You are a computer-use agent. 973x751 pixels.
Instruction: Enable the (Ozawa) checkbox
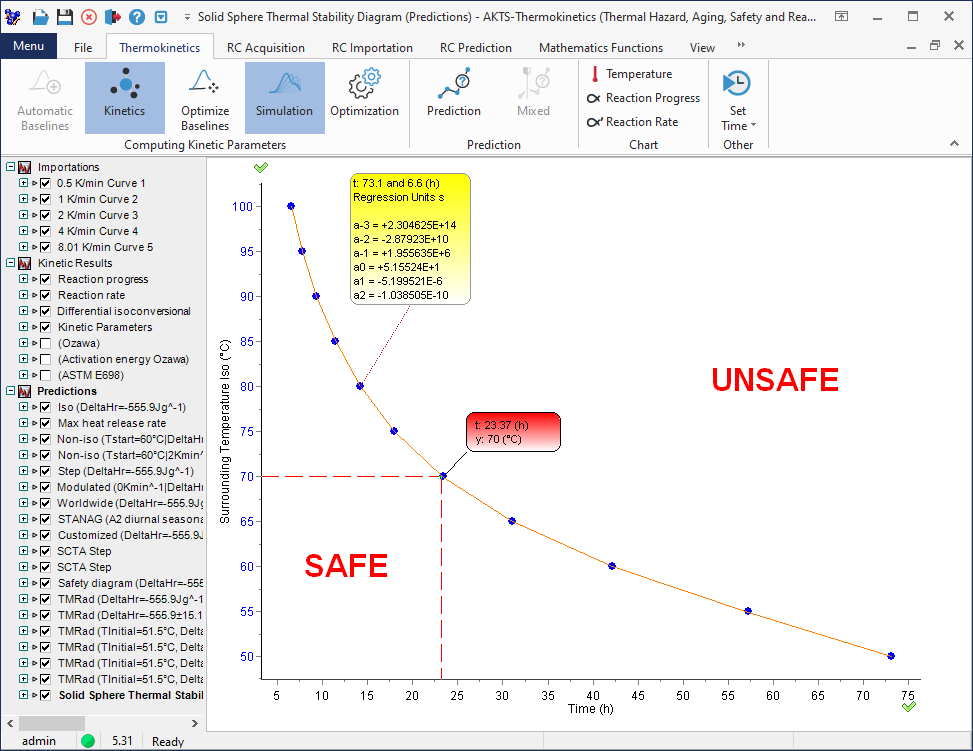[x=45, y=343]
